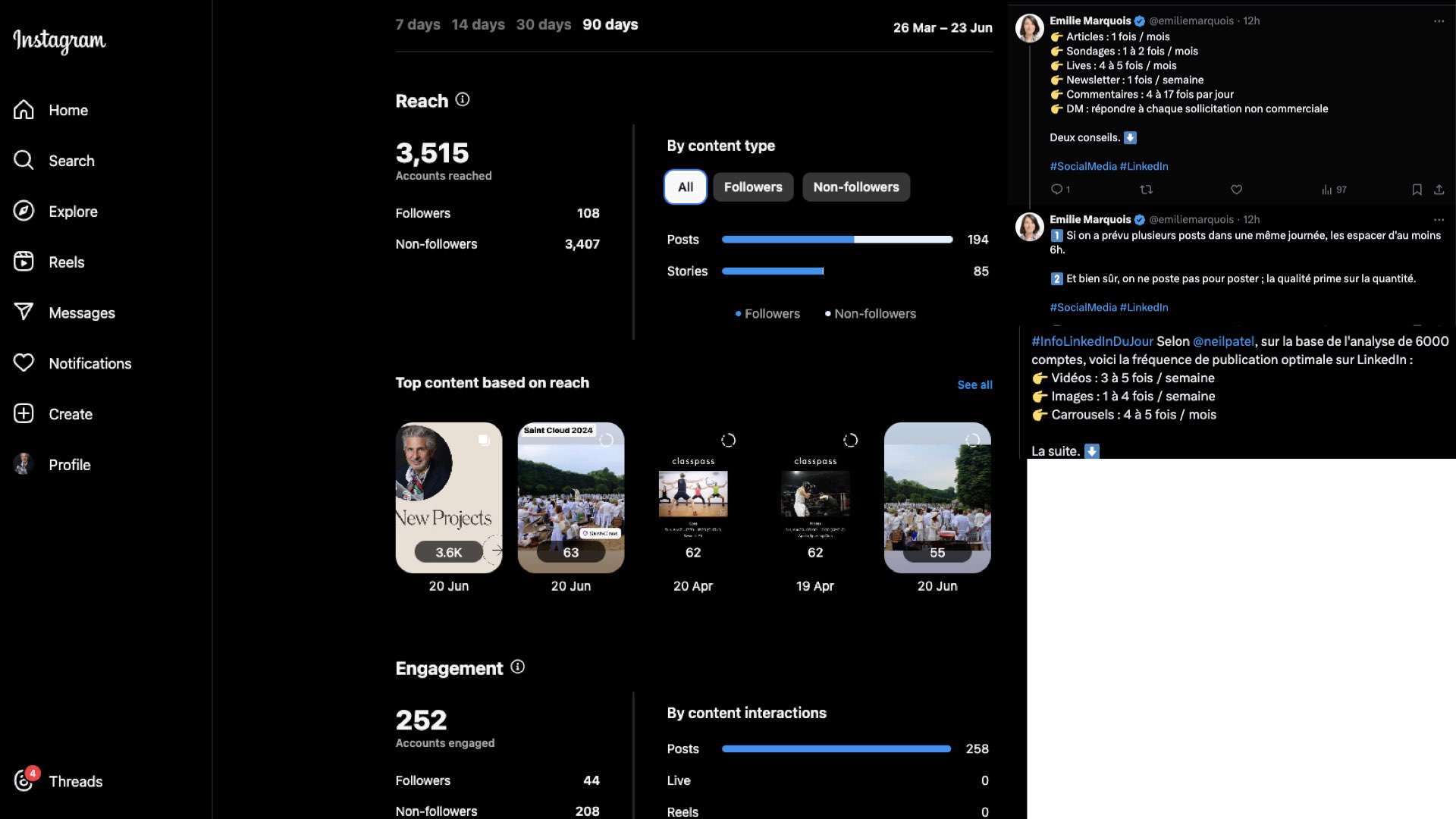Open the first tweet's three-dot menu

[1439, 21]
